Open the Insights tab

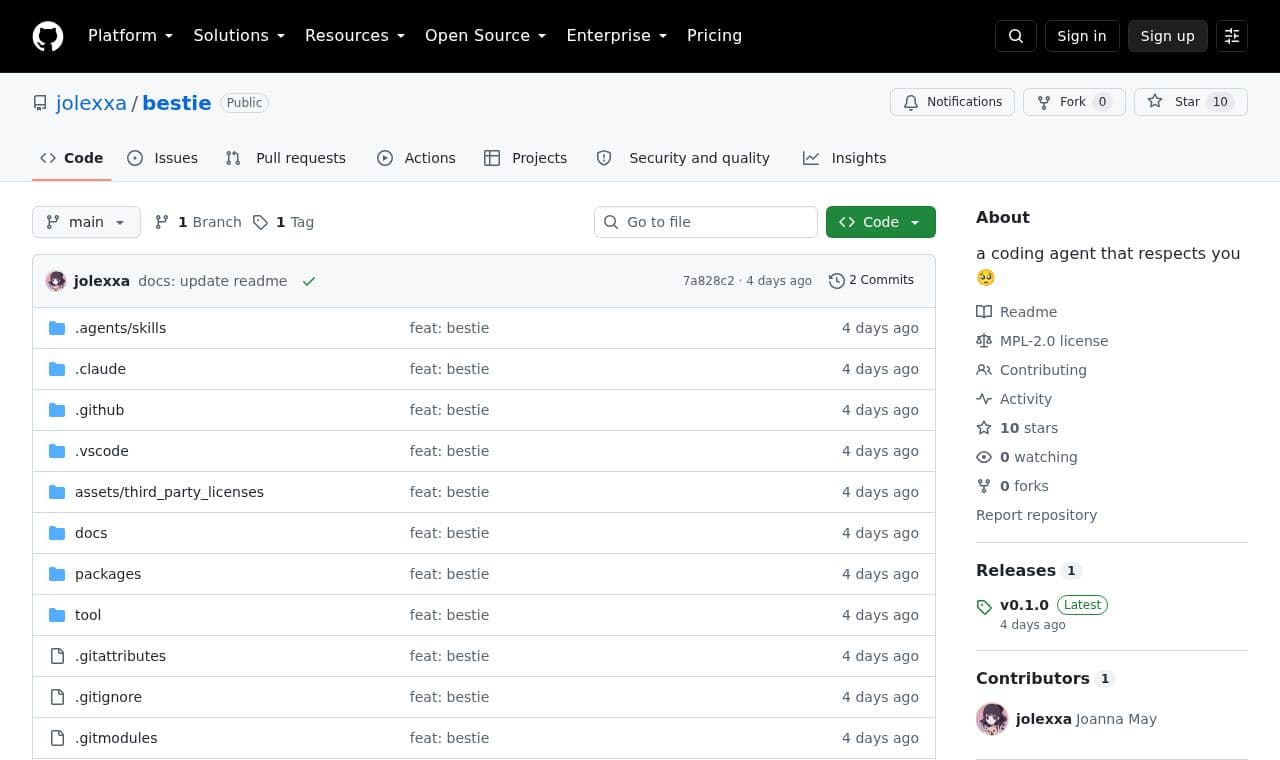(x=844, y=158)
